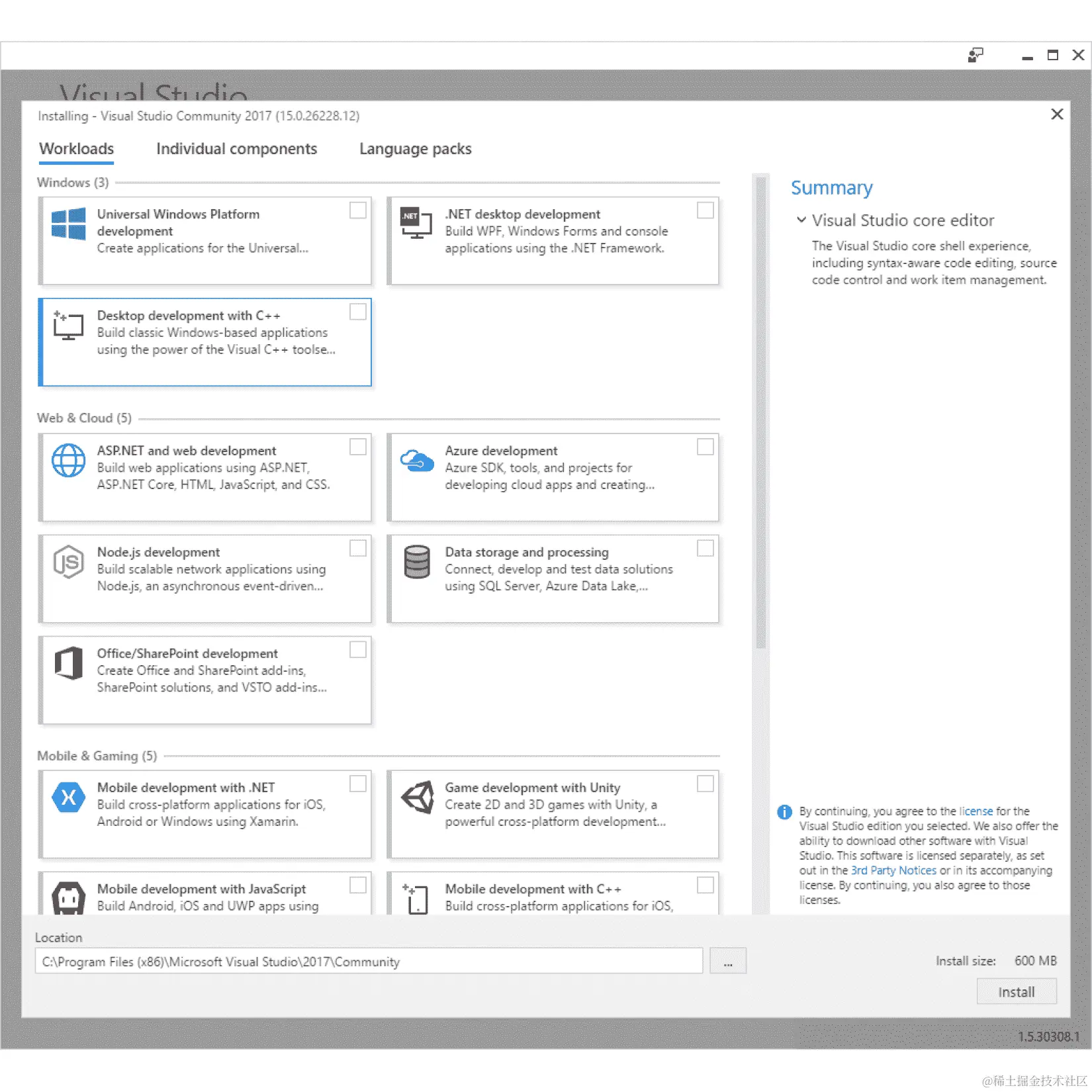Click the Game development with Unity title
Screen dimensions: 1092x1092
532,788
